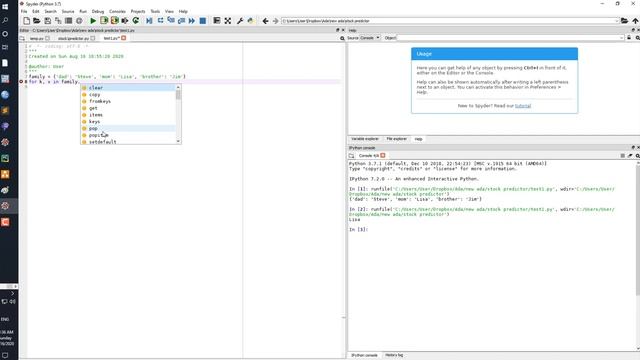Viewport: 640px width, 360px height.
Task: Open Projects menu
Action: click(x=138, y=11)
